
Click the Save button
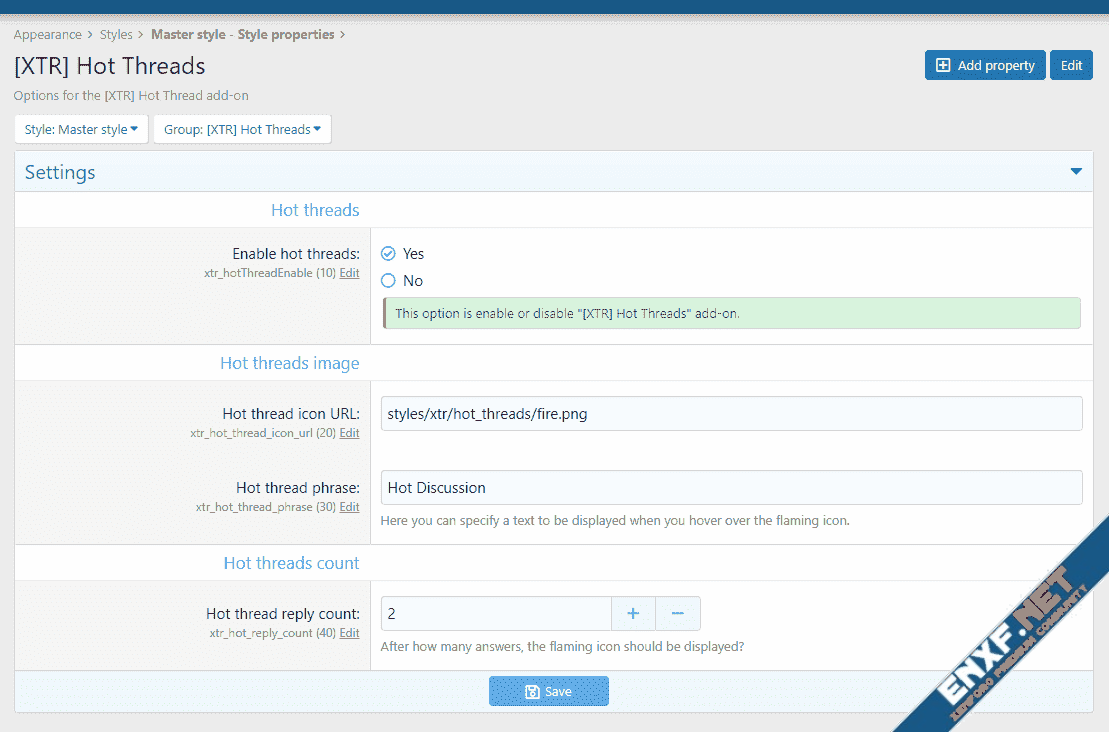point(548,691)
